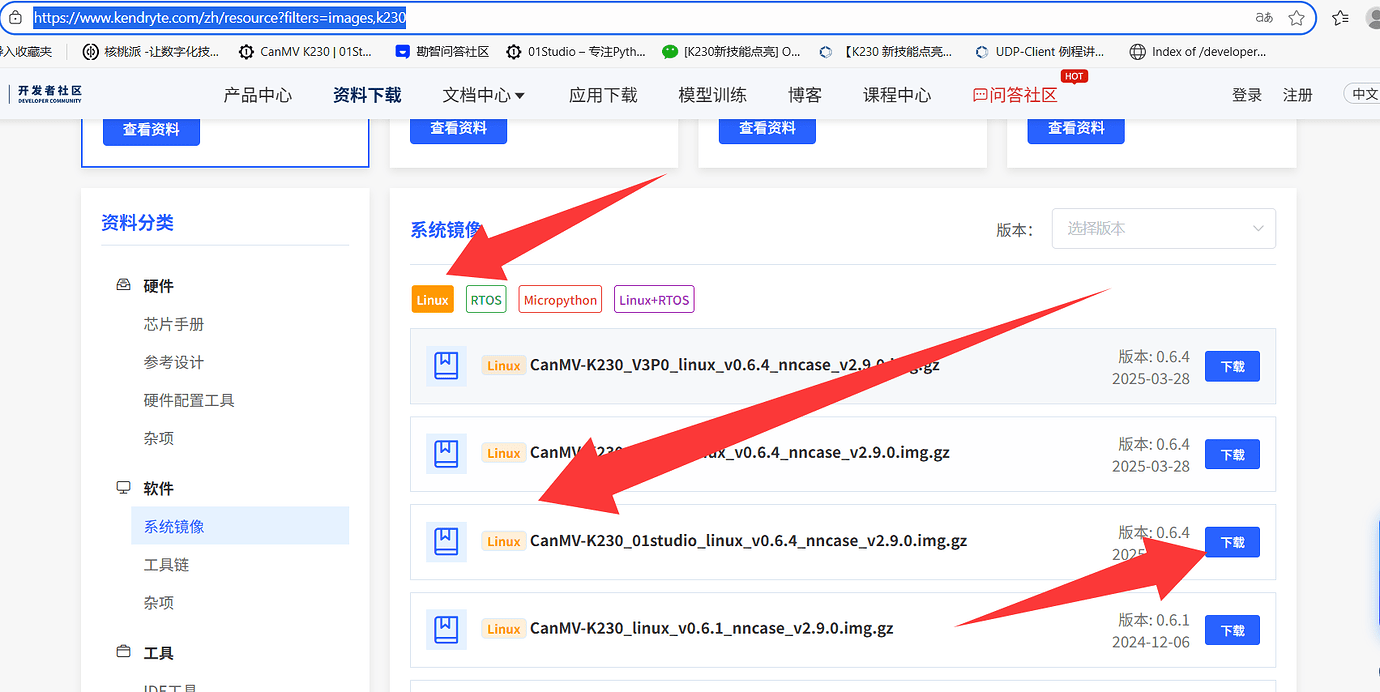Switch to the 模型训练 section
Viewport: 1380px width, 692px height.
tap(712, 94)
